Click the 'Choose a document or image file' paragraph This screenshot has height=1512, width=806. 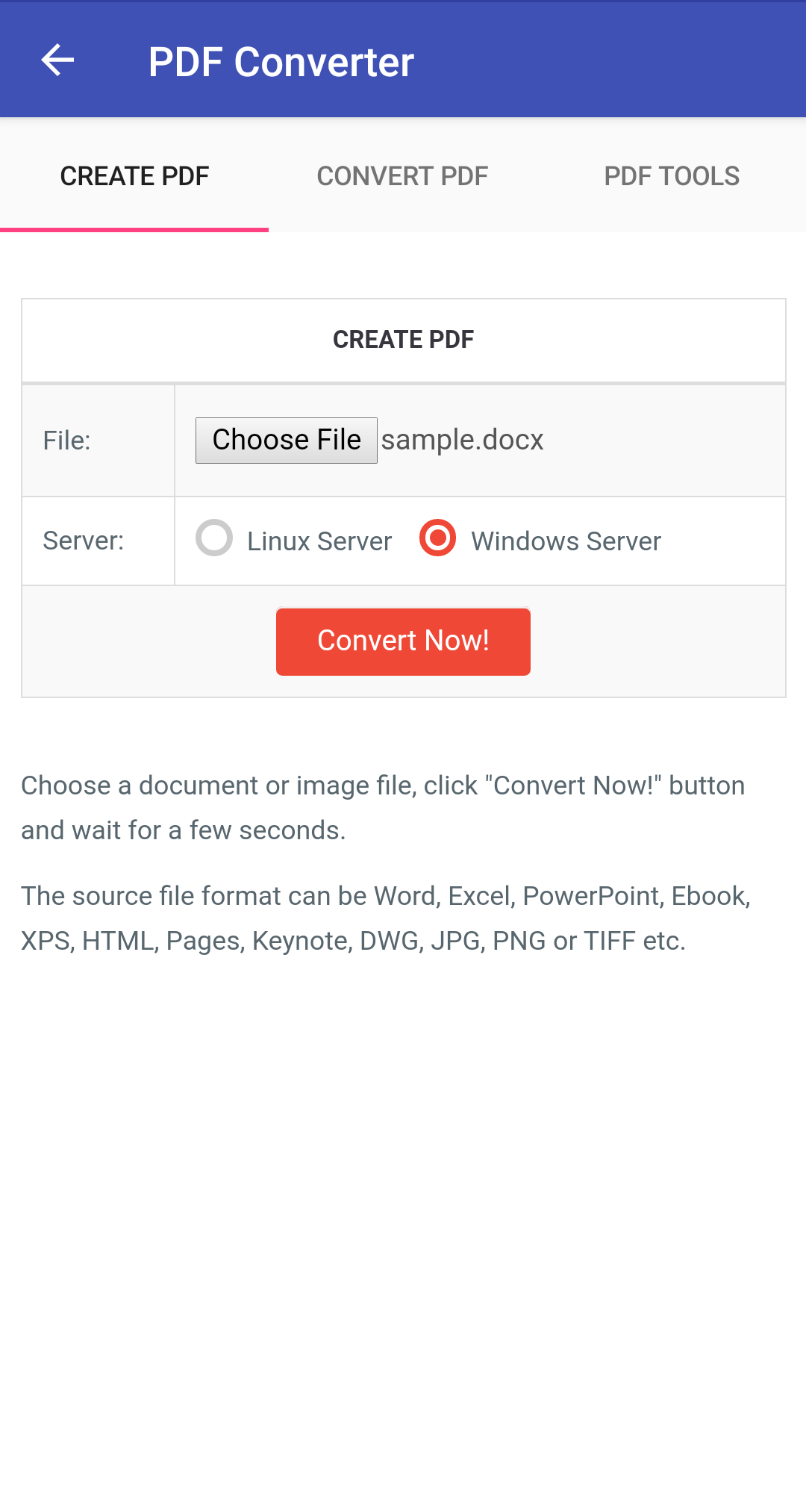click(383, 808)
